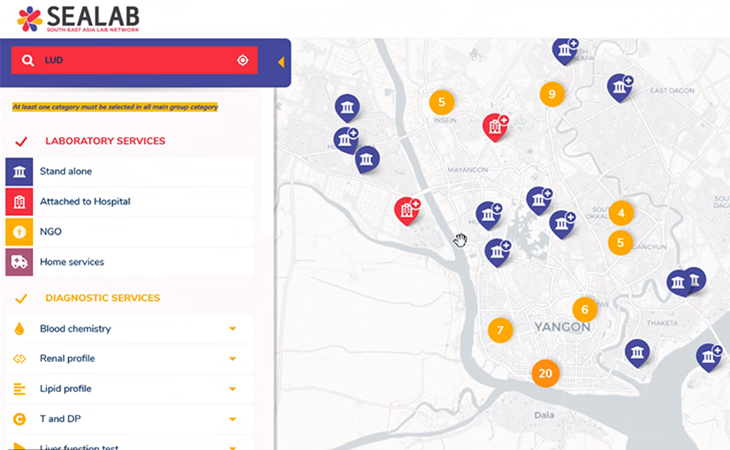Select the NGO label

(x=50, y=232)
